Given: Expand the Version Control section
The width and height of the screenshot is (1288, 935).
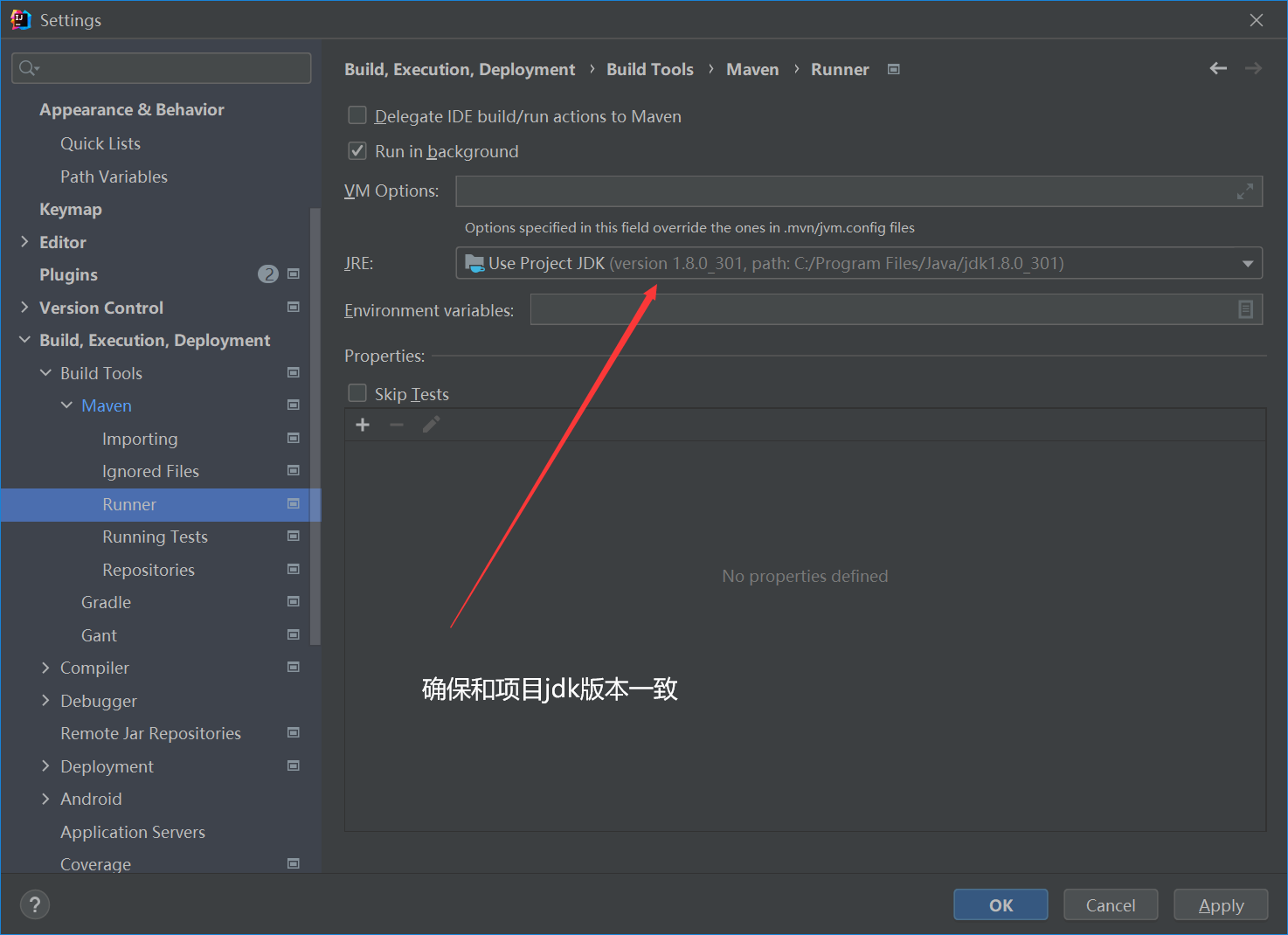Looking at the screenshot, I should click(24, 307).
